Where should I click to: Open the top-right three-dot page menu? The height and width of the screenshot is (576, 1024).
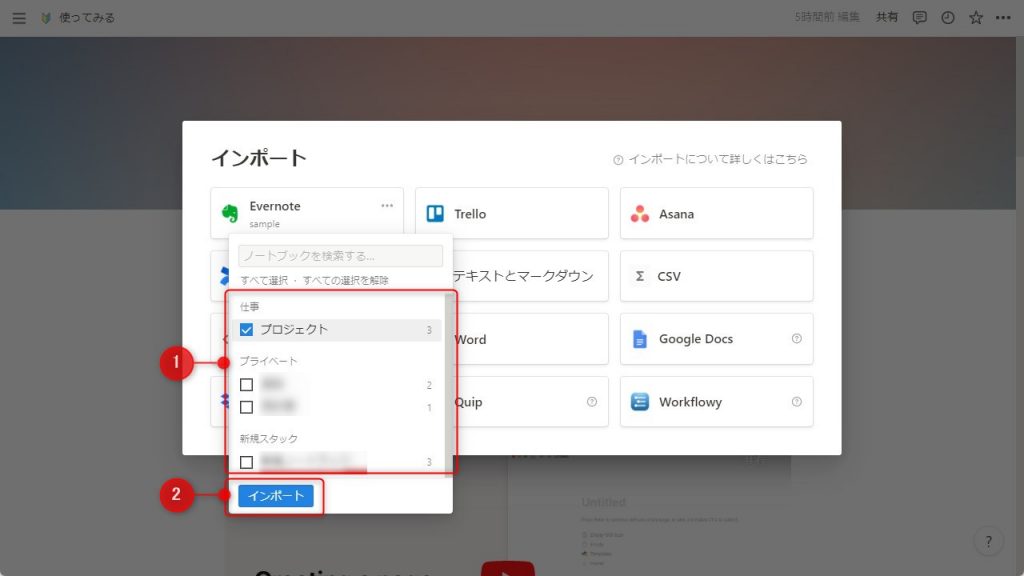(1003, 18)
